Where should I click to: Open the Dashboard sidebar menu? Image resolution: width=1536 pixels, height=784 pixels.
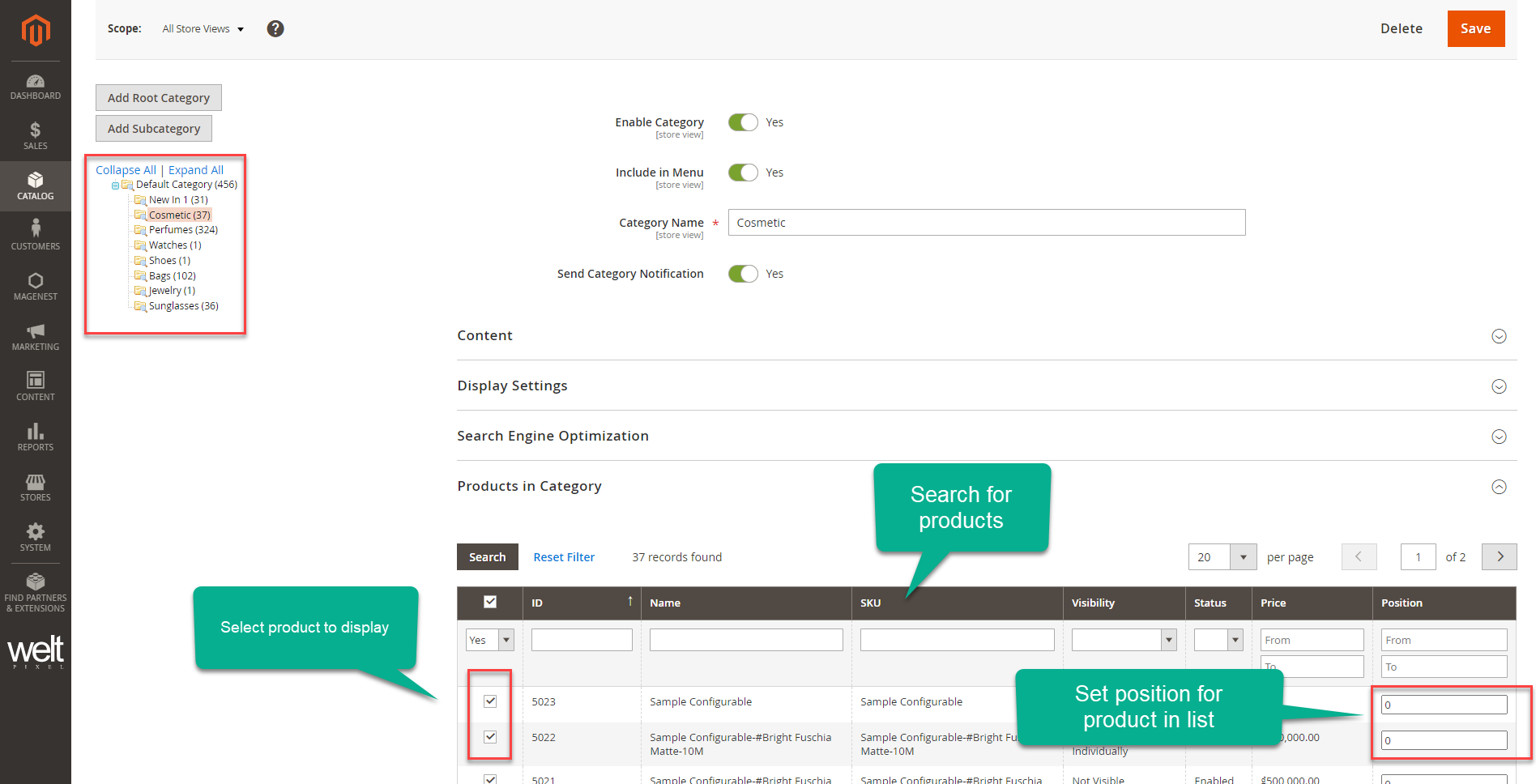[36, 87]
